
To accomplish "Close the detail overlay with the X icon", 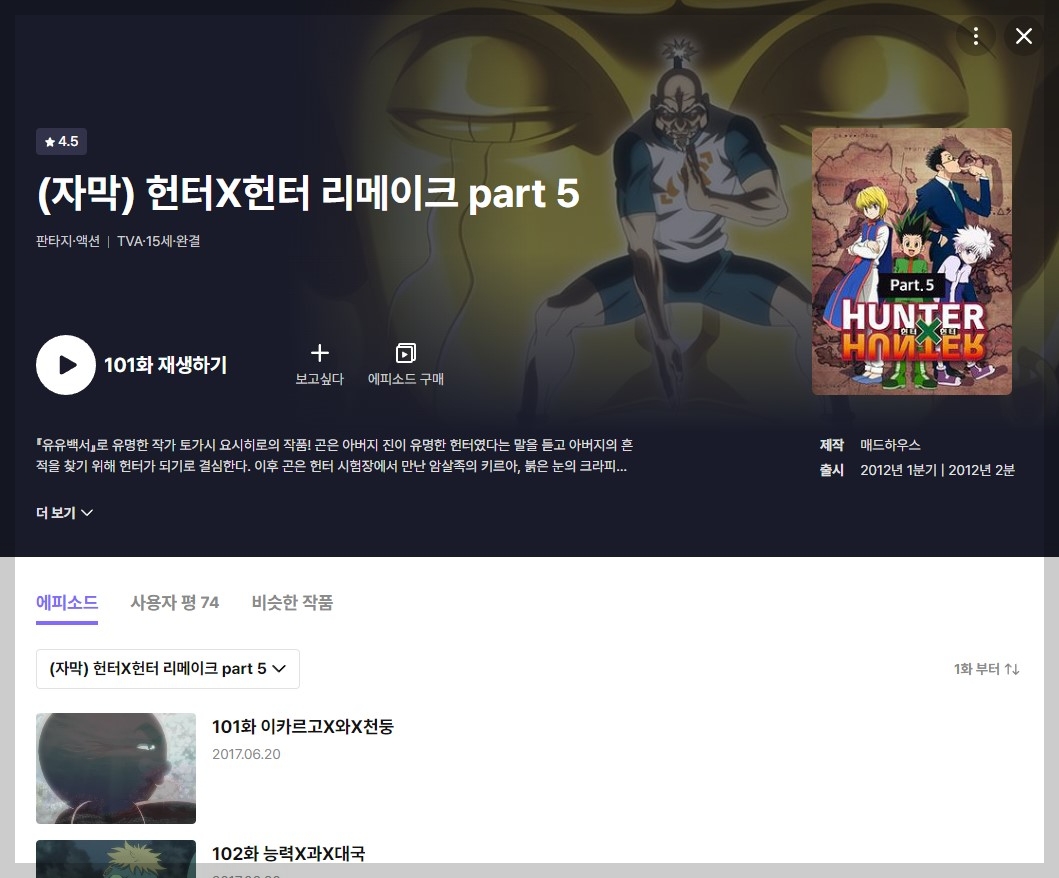I will pos(1023,36).
